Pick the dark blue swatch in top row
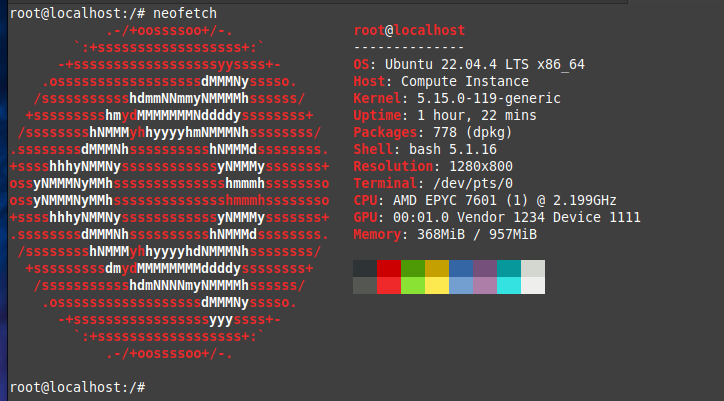Image resolution: width=724 pixels, height=401 pixels. point(461,268)
